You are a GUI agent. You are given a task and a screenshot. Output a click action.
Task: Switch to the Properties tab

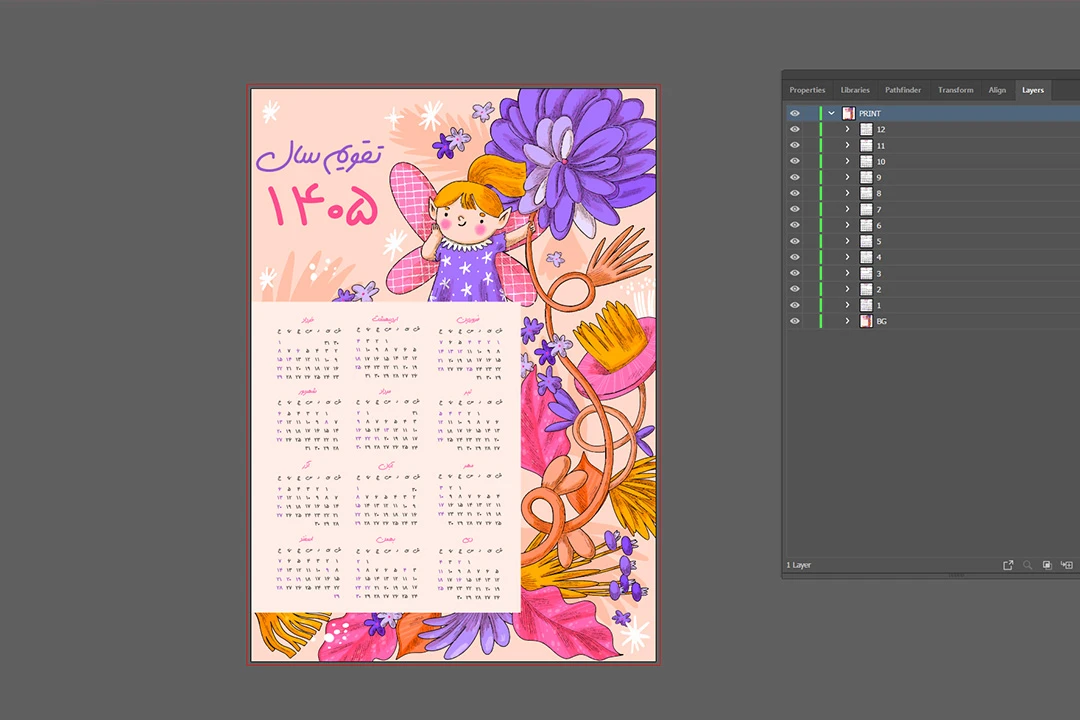point(807,90)
